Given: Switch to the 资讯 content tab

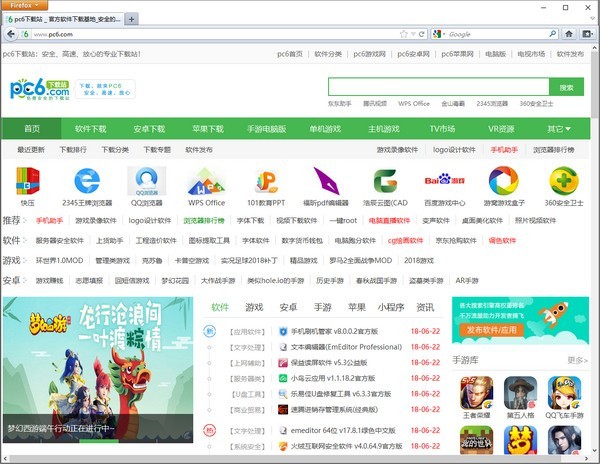Looking at the screenshot, I should pyautogui.click(x=425, y=307).
